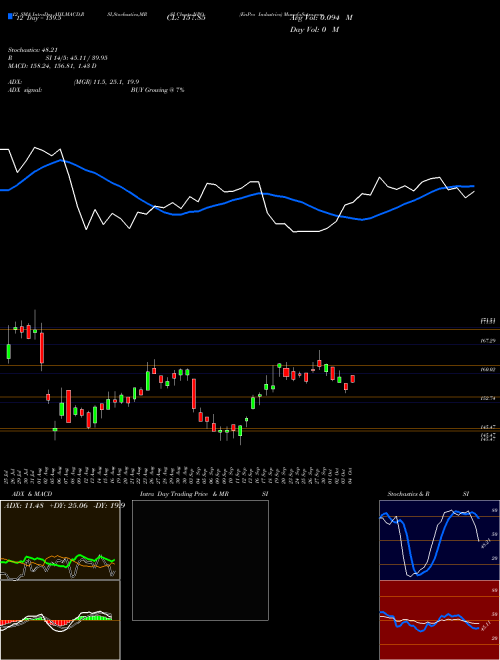Screen dimensions: 500x660
Task: Click the 152.74 price axis label
Action: tap(488, 398)
